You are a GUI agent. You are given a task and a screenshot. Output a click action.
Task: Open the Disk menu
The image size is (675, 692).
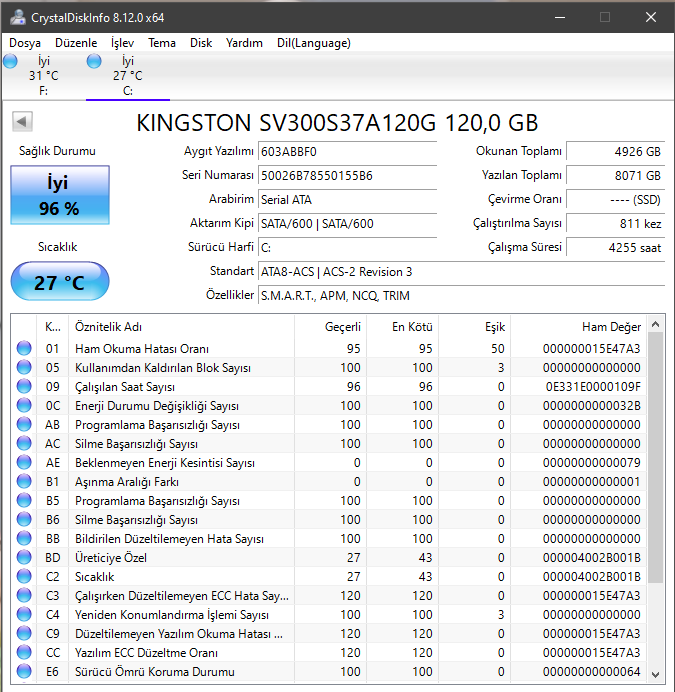pos(201,43)
